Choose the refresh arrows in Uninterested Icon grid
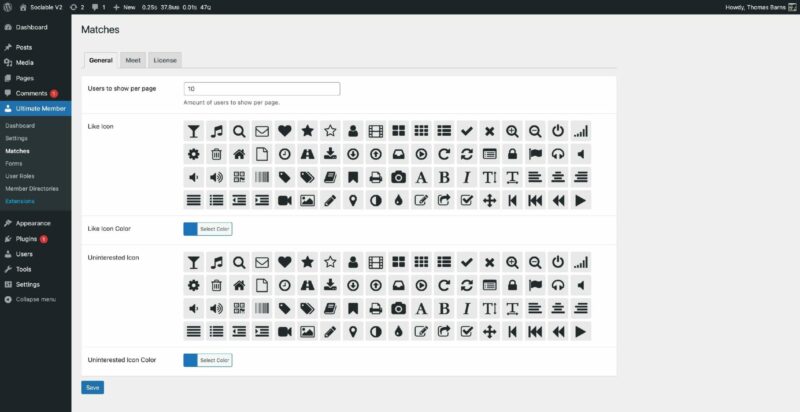 466,285
